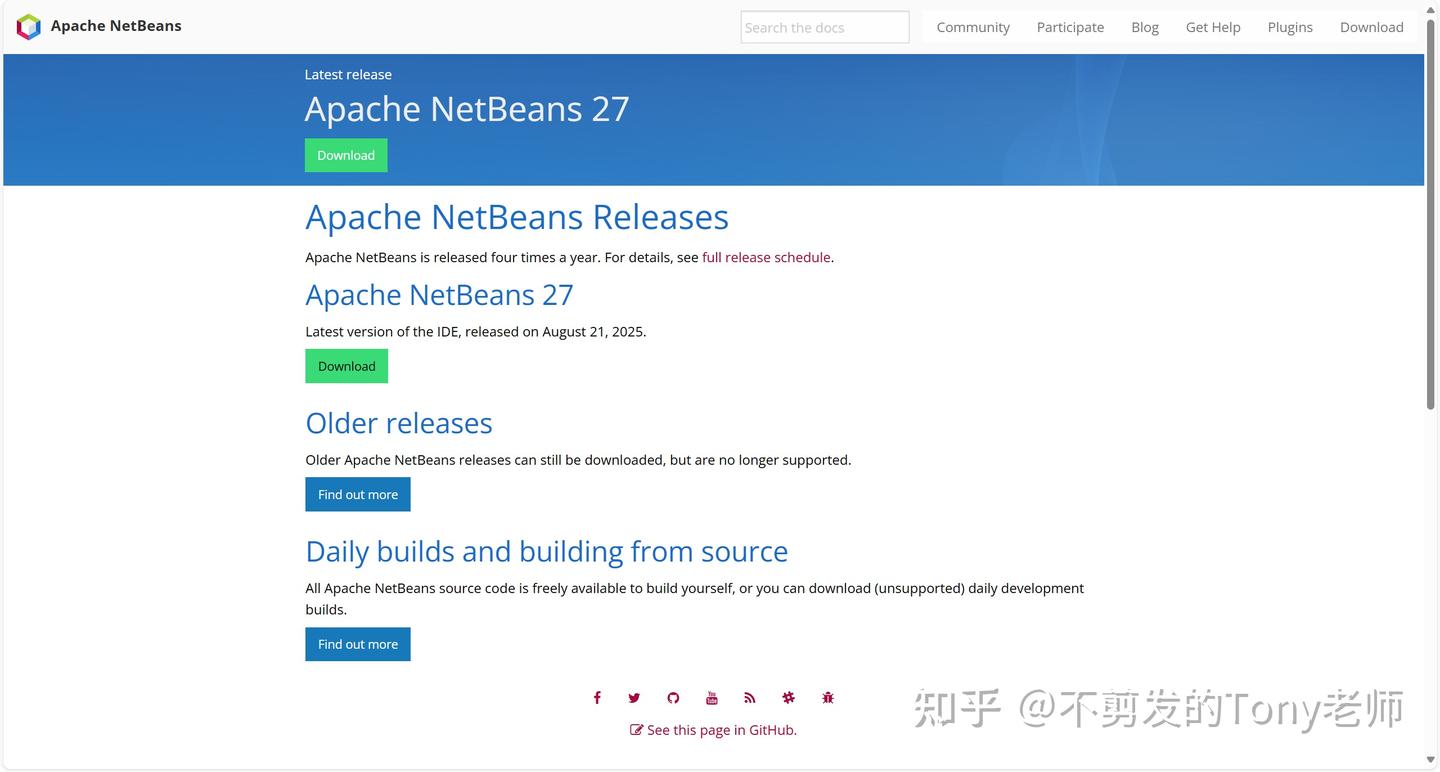Click the page vertical scrollbar thumb
1440x772 pixels.
tap(1431, 214)
